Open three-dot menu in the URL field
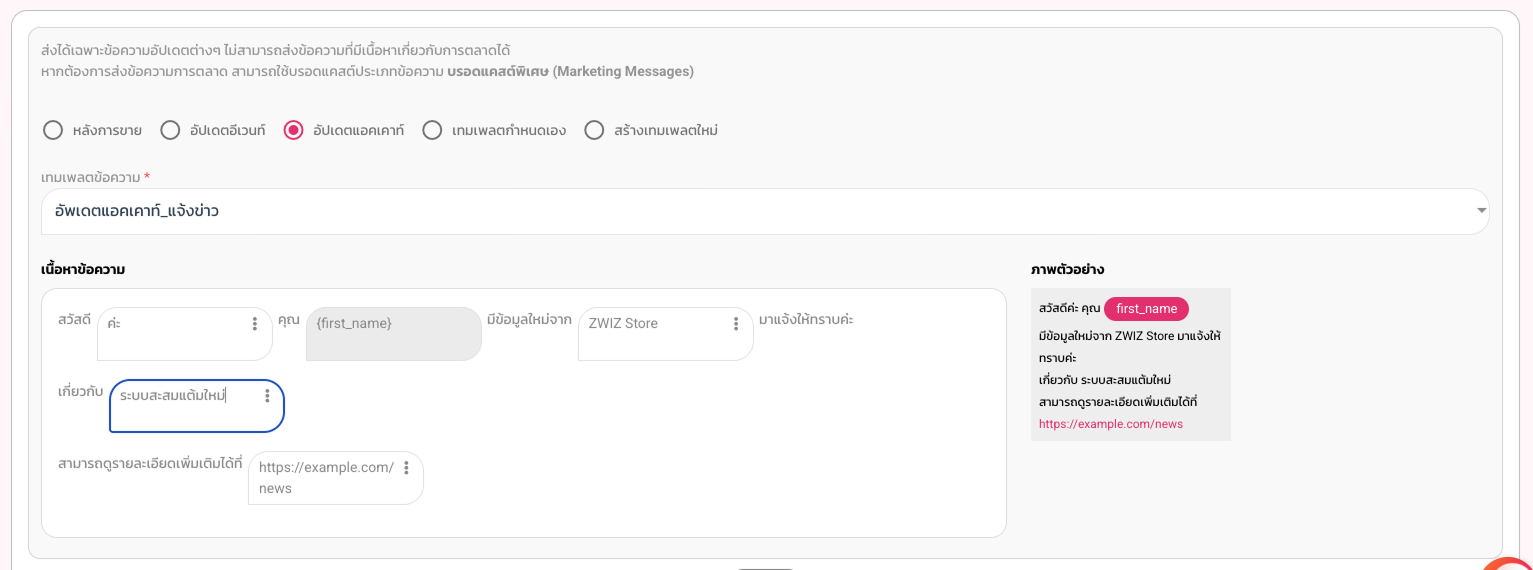The image size is (1533, 570). click(x=406, y=468)
